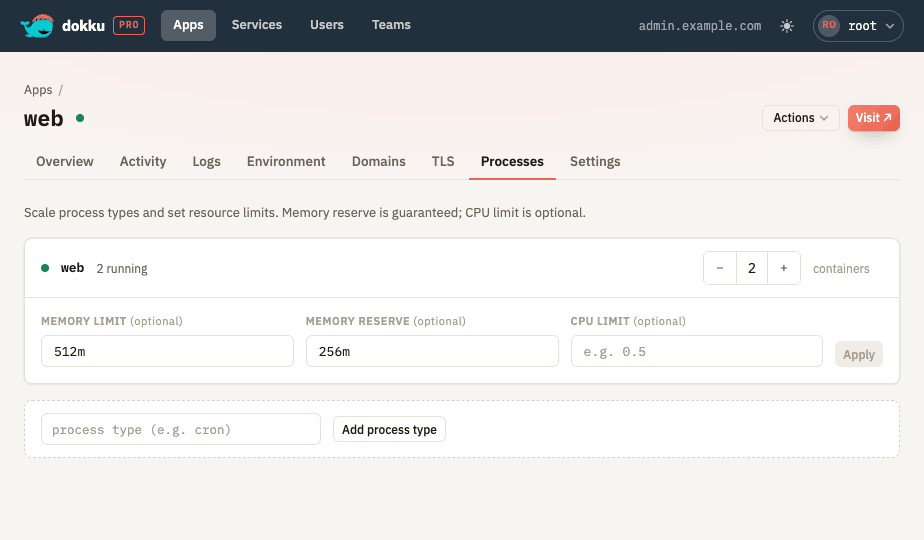Toggle the light/dark theme sun icon
Viewport: 924px width, 540px height.
787,26
